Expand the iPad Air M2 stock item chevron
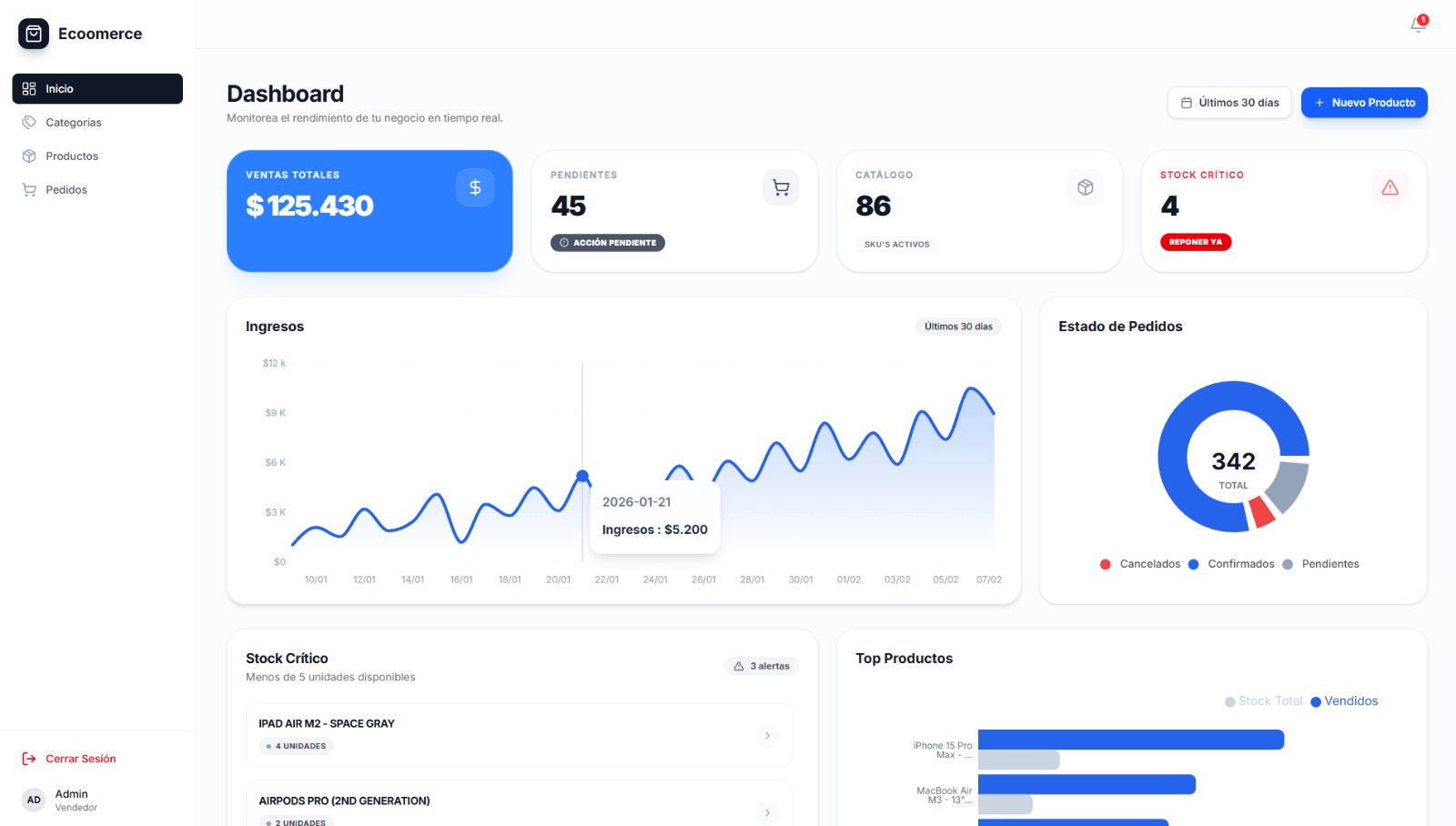This screenshot has height=826, width=1456. pos(767,735)
